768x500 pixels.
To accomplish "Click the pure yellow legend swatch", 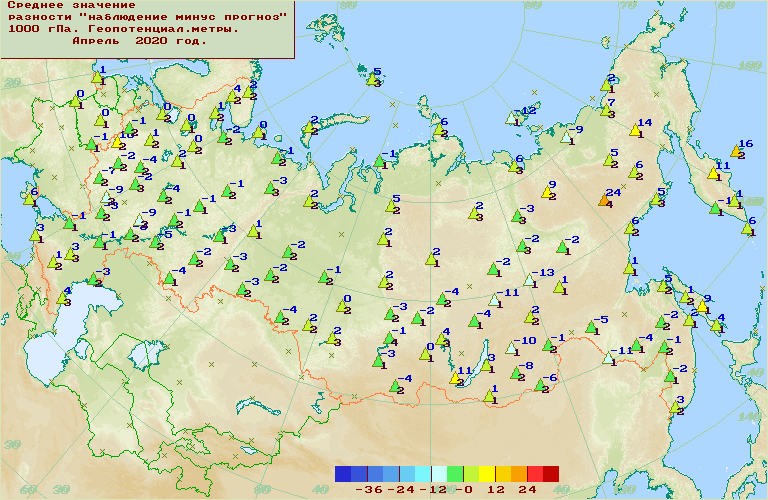I will [x=487, y=474].
